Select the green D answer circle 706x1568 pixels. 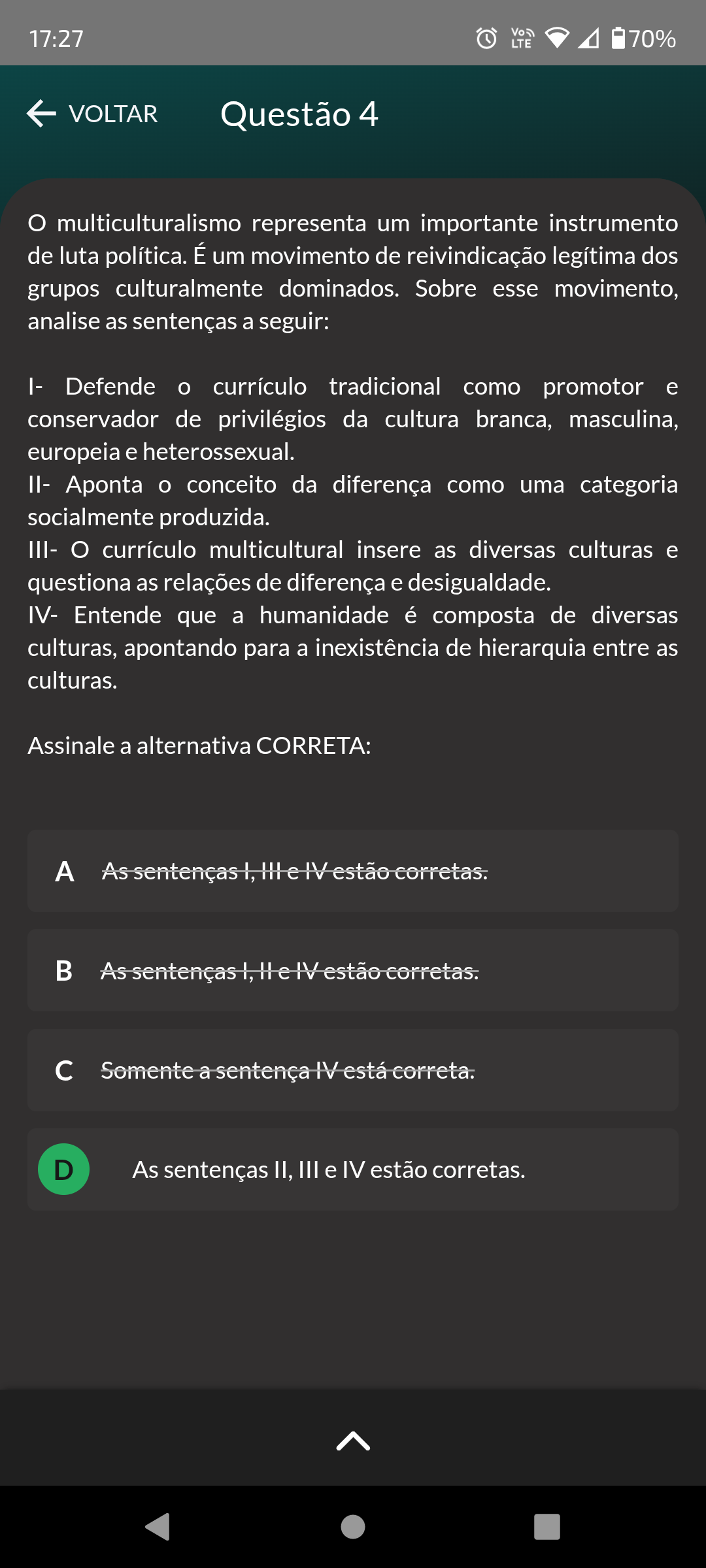click(63, 1169)
